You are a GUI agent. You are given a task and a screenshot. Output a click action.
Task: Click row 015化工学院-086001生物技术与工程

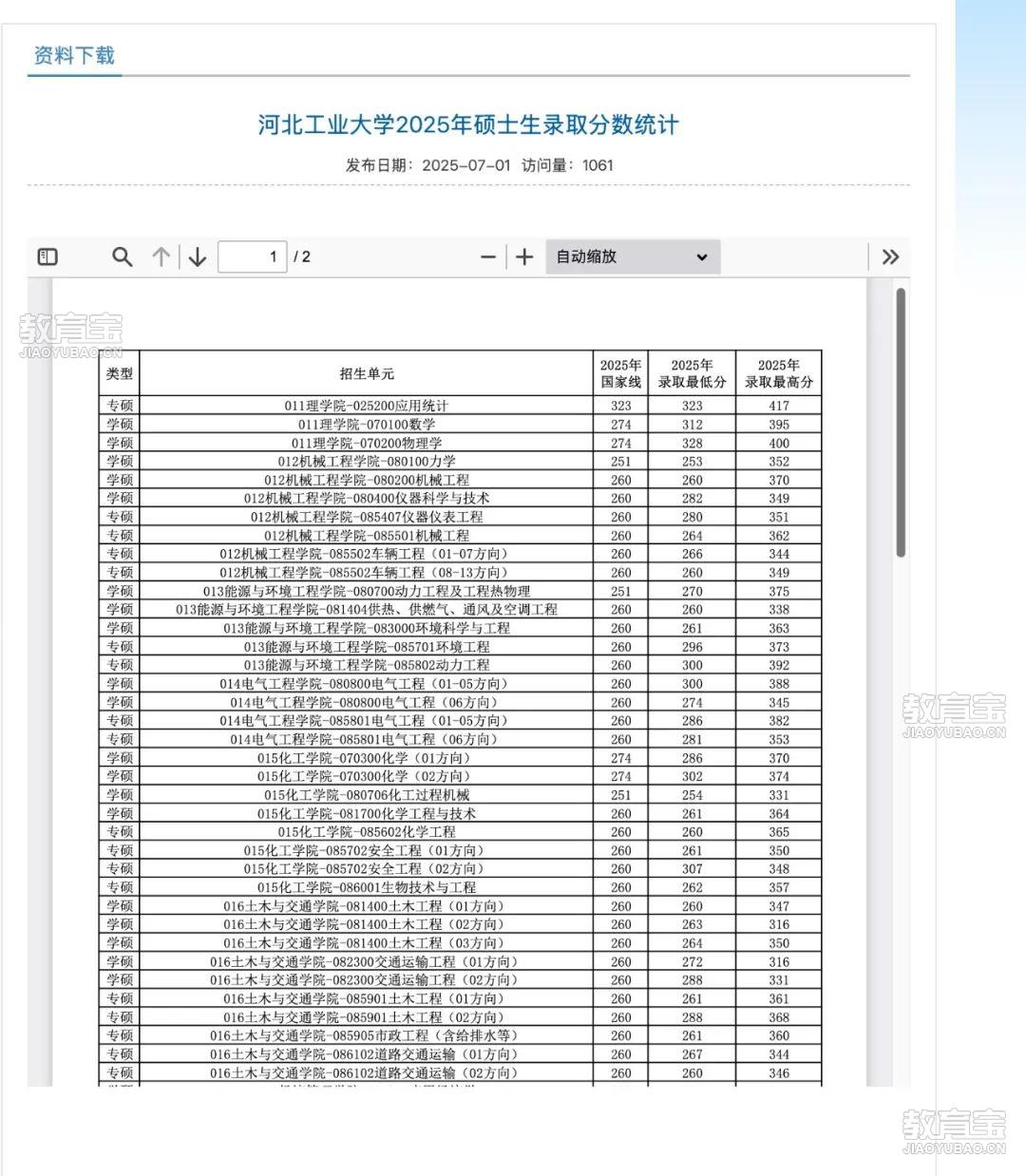click(460, 887)
